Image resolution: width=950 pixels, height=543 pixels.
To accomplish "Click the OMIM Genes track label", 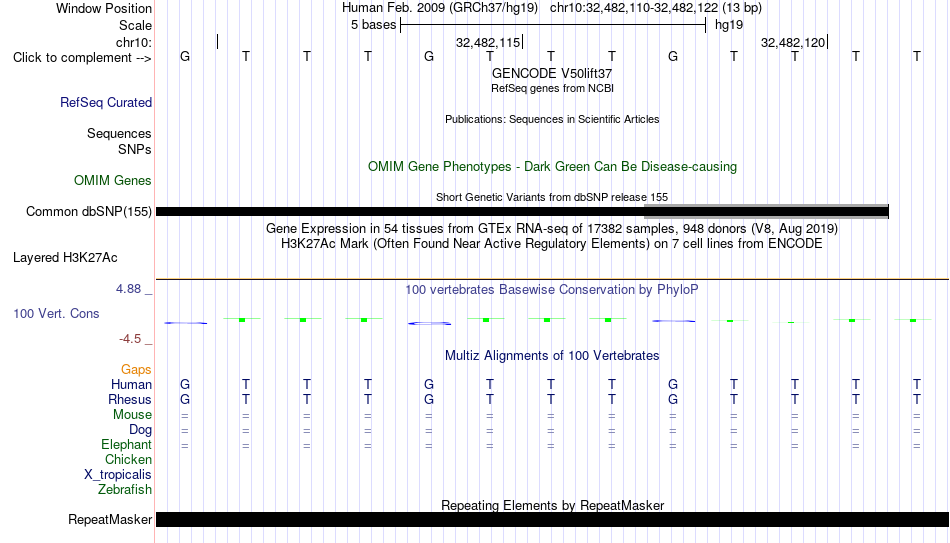I will (x=113, y=181).
